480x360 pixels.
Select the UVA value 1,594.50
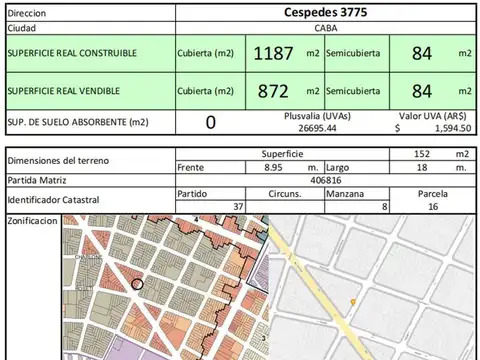453,128
